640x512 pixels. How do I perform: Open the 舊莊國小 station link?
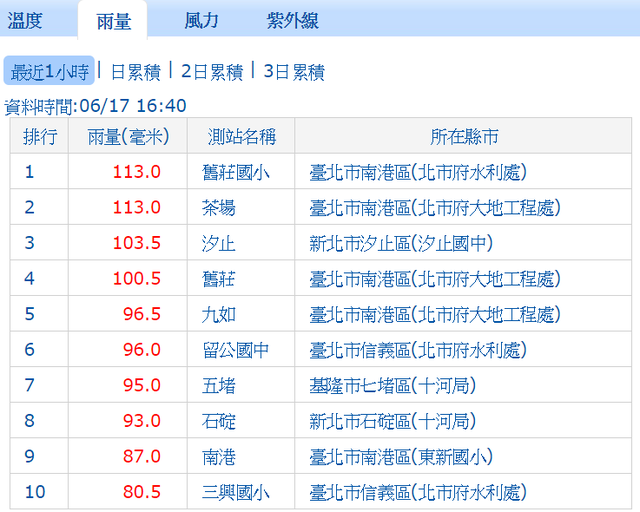[x=235, y=172]
